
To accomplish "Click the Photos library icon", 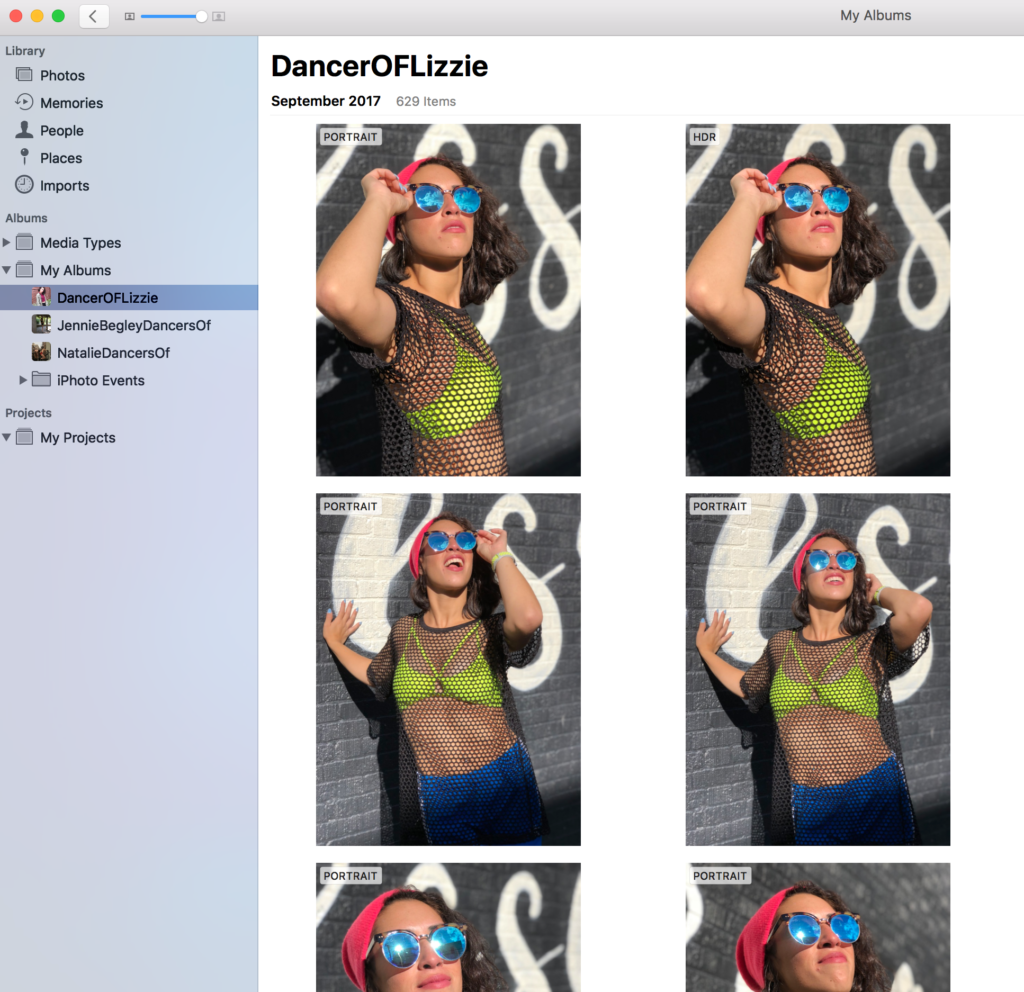I will [x=24, y=74].
